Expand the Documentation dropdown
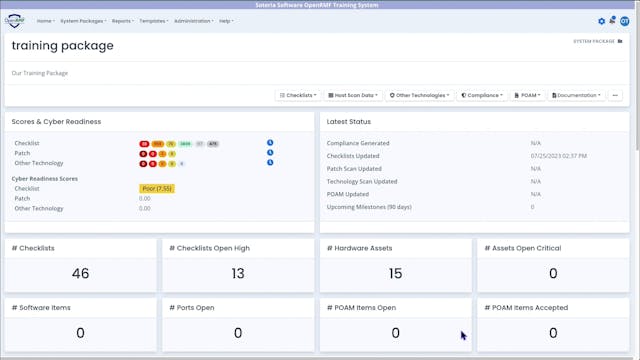This screenshot has height=360, width=640. [576, 95]
